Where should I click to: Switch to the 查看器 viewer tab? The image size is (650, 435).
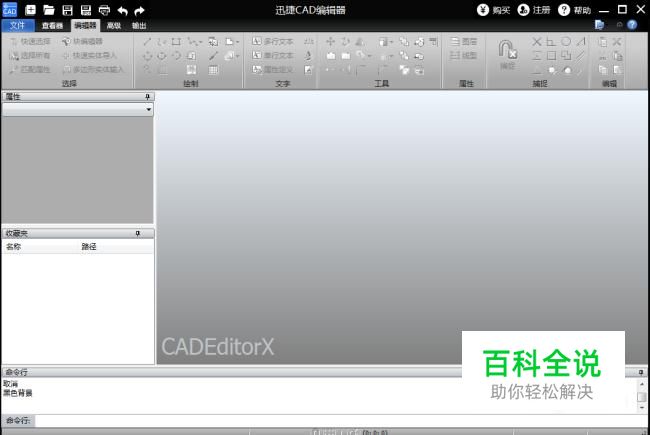pos(52,26)
